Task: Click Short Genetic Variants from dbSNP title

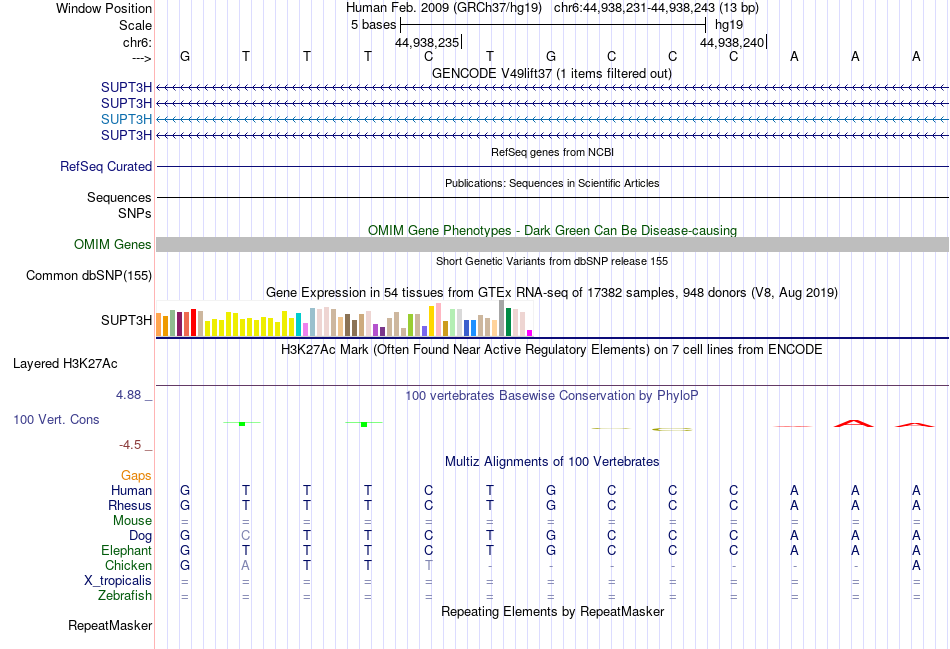Action: pos(552,261)
